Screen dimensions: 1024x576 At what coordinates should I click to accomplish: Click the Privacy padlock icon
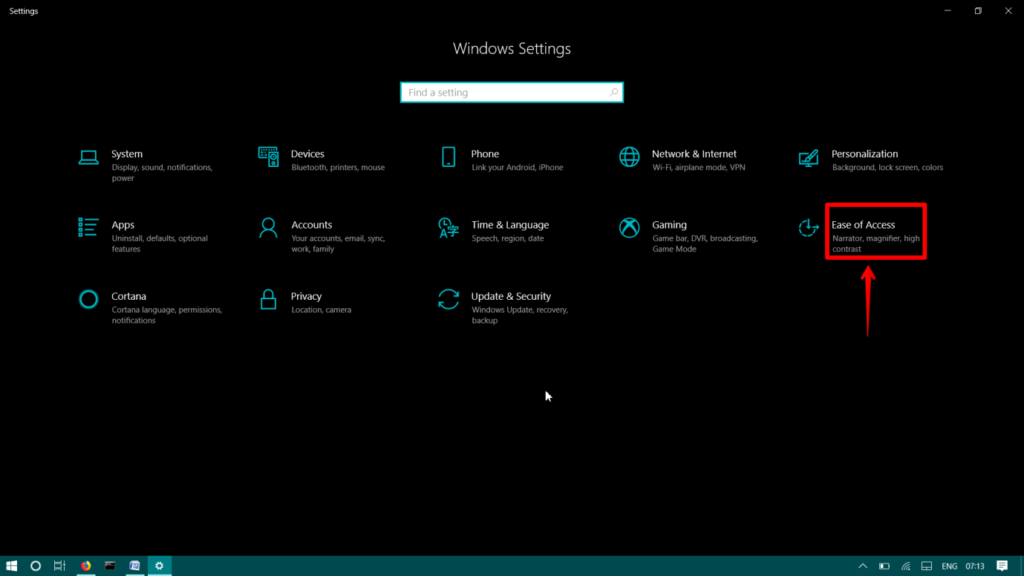click(x=268, y=299)
